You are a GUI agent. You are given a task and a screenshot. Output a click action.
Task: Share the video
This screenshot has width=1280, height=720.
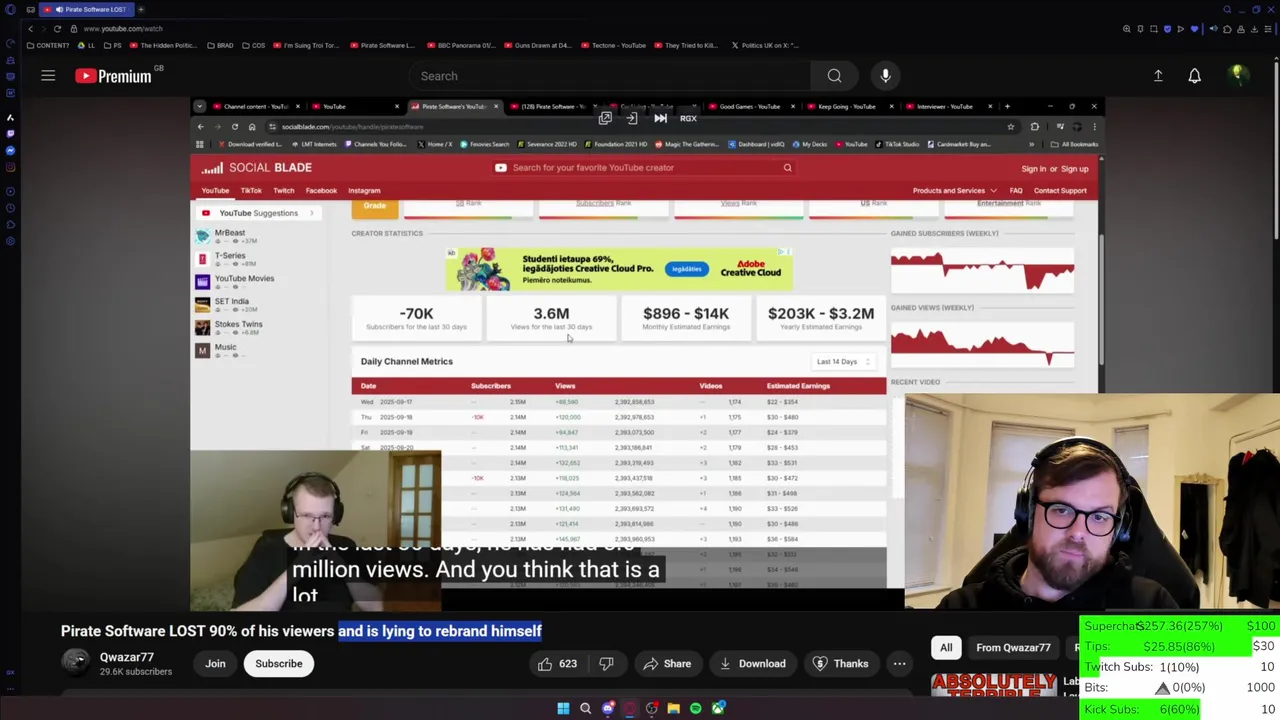point(667,664)
